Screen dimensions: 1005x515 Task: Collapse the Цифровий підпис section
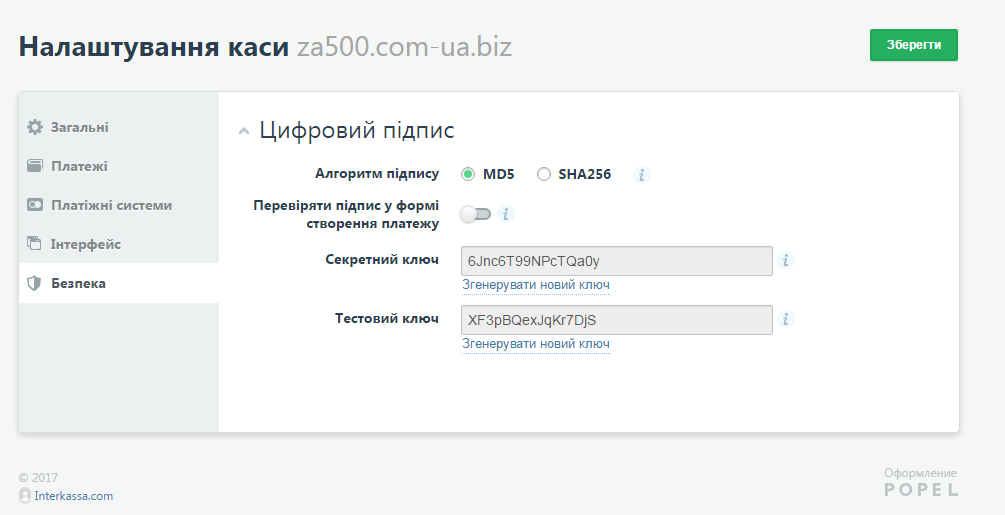pos(243,132)
